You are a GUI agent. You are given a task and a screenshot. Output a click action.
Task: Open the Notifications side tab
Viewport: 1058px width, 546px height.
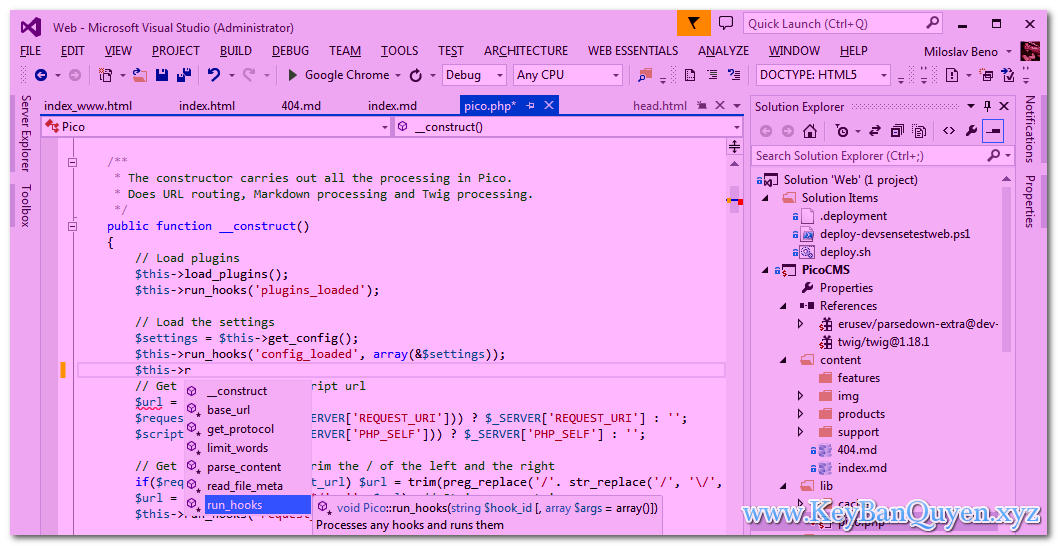click(1030, 129)
